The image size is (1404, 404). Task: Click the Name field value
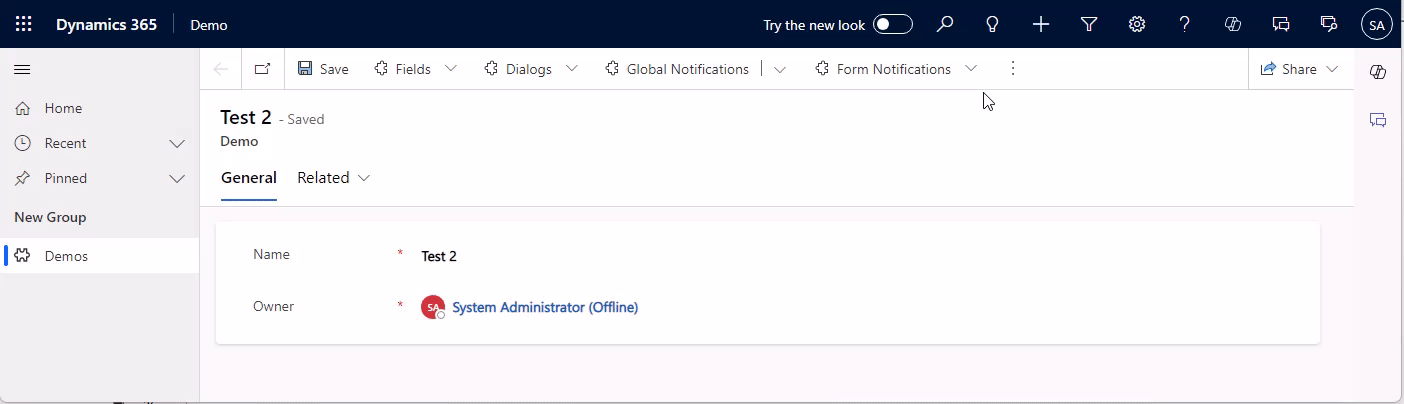click(x=440, y=256)
